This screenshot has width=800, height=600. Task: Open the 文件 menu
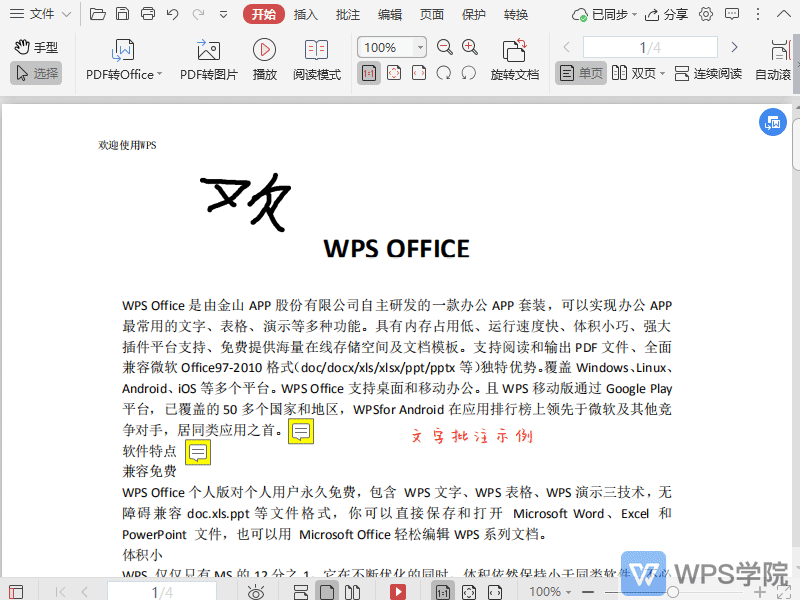coord(32,14)
